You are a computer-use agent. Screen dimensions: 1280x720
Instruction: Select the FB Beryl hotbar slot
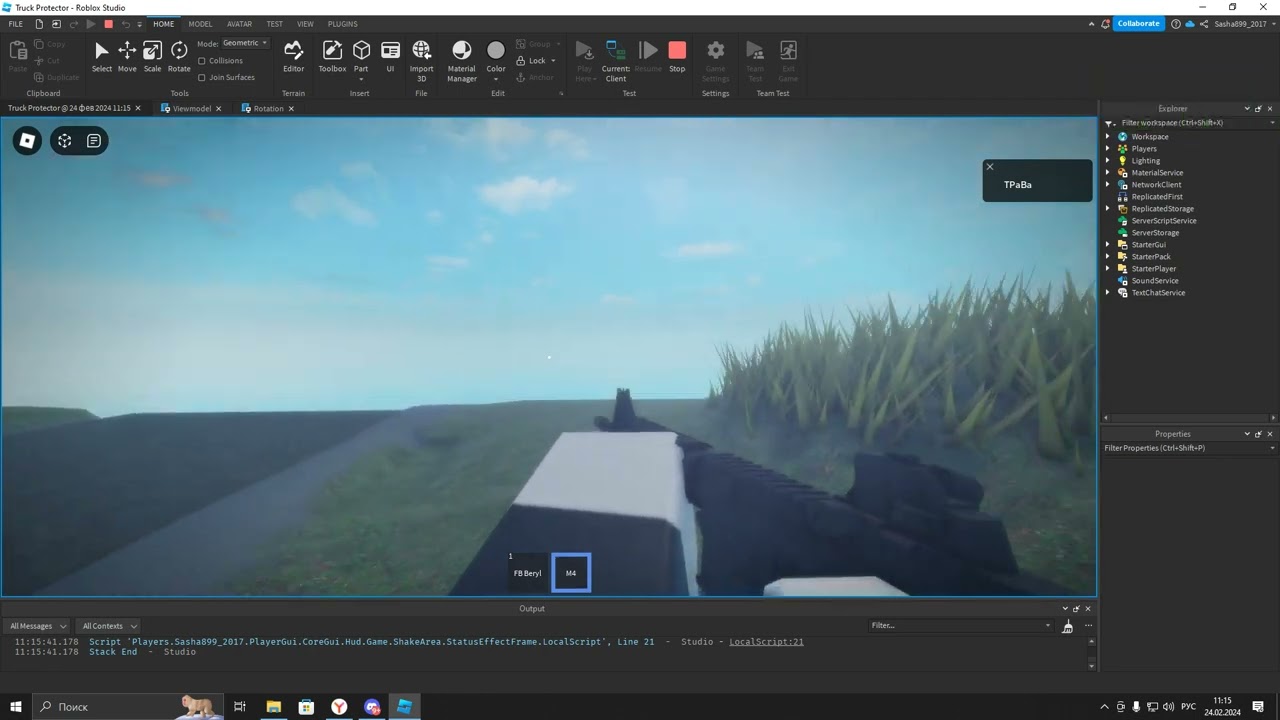pyautogui.click(x=527, y=573)
